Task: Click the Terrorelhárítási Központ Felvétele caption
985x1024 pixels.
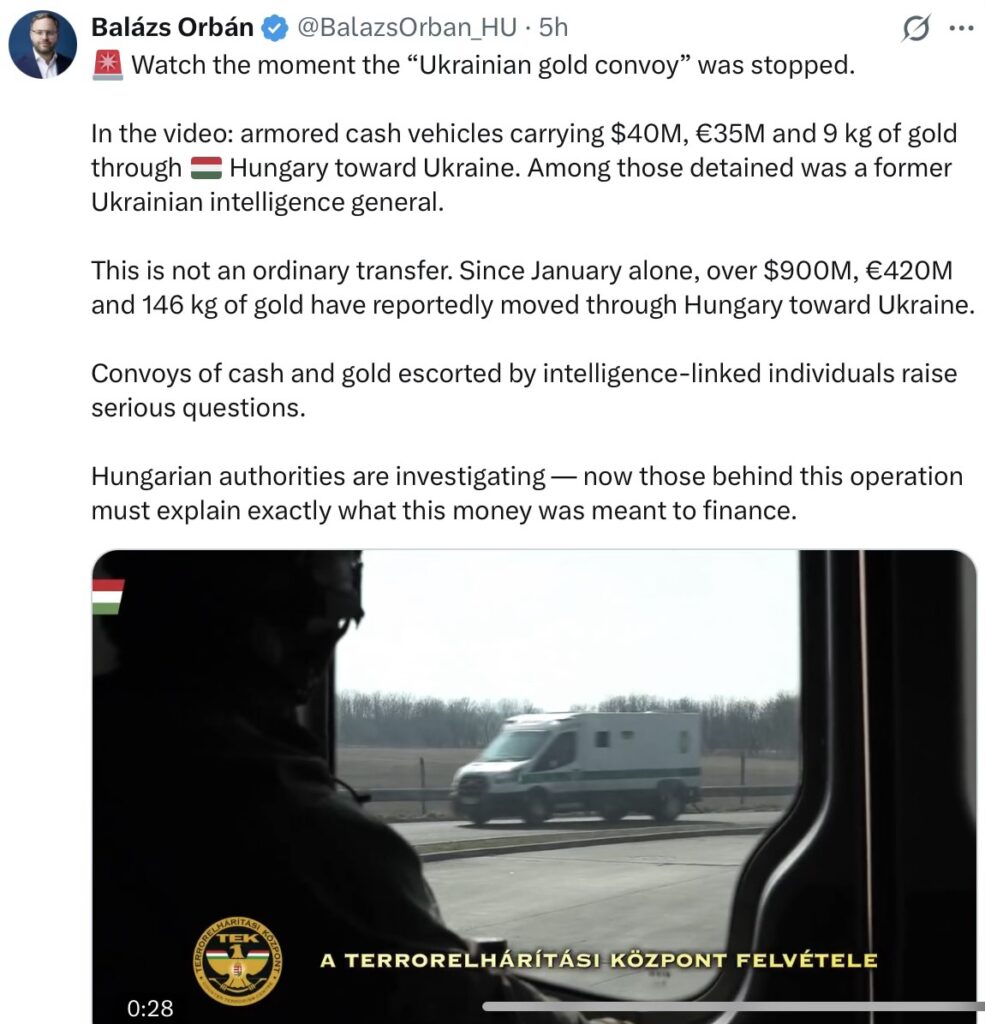Action: pyautogui.click(x=598, y=961)
